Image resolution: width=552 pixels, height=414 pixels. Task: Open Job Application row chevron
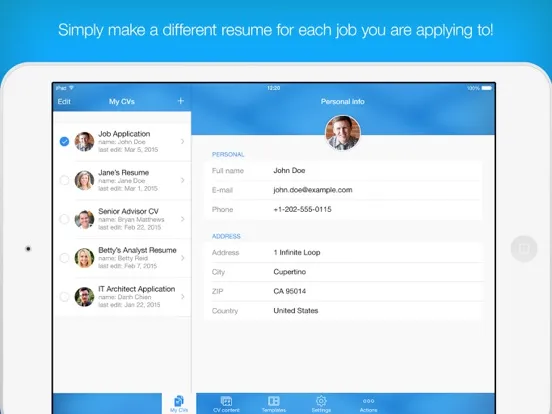[182, 142]
